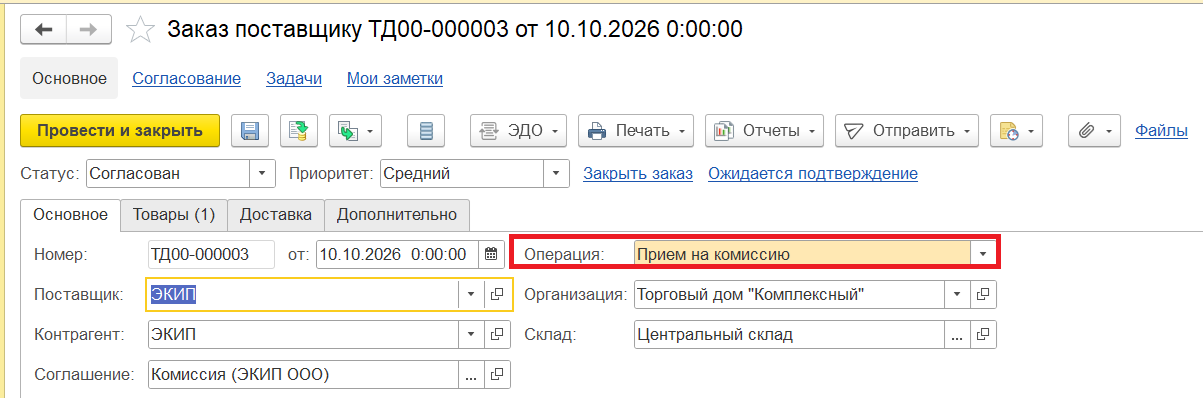Open the Соглашение record with open icon
Image resolution: width=1203 pixels, height=398 pixels.
[497, 374]
